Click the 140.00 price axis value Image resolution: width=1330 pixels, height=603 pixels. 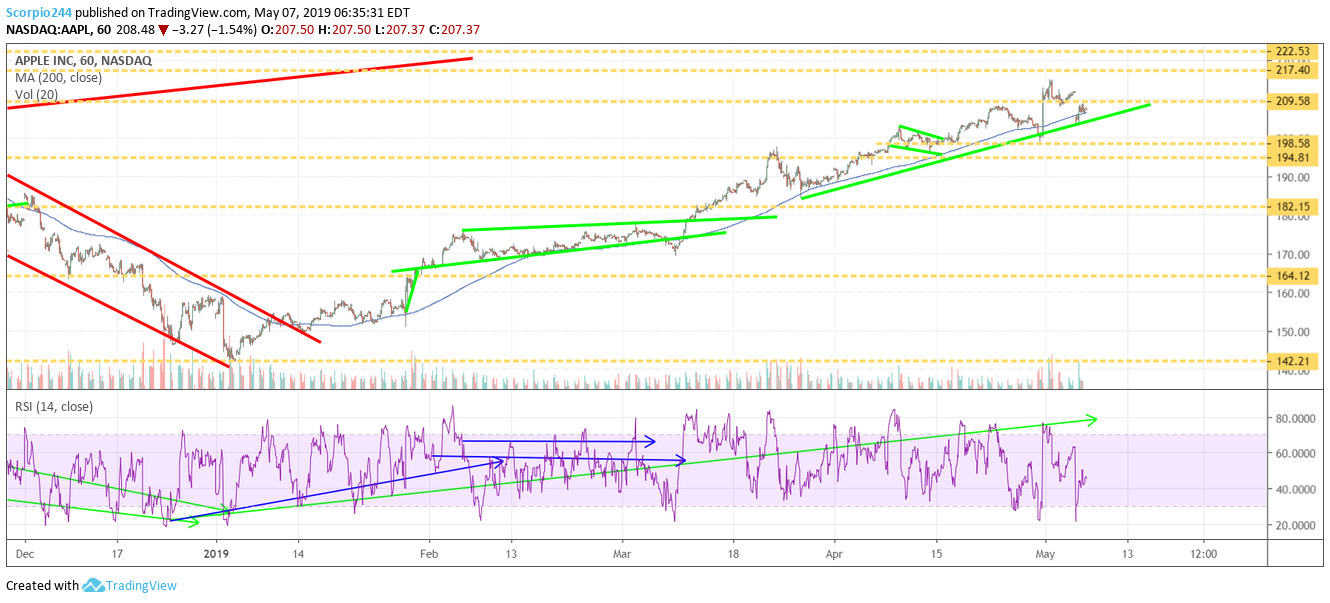(x=1291, y=372)
